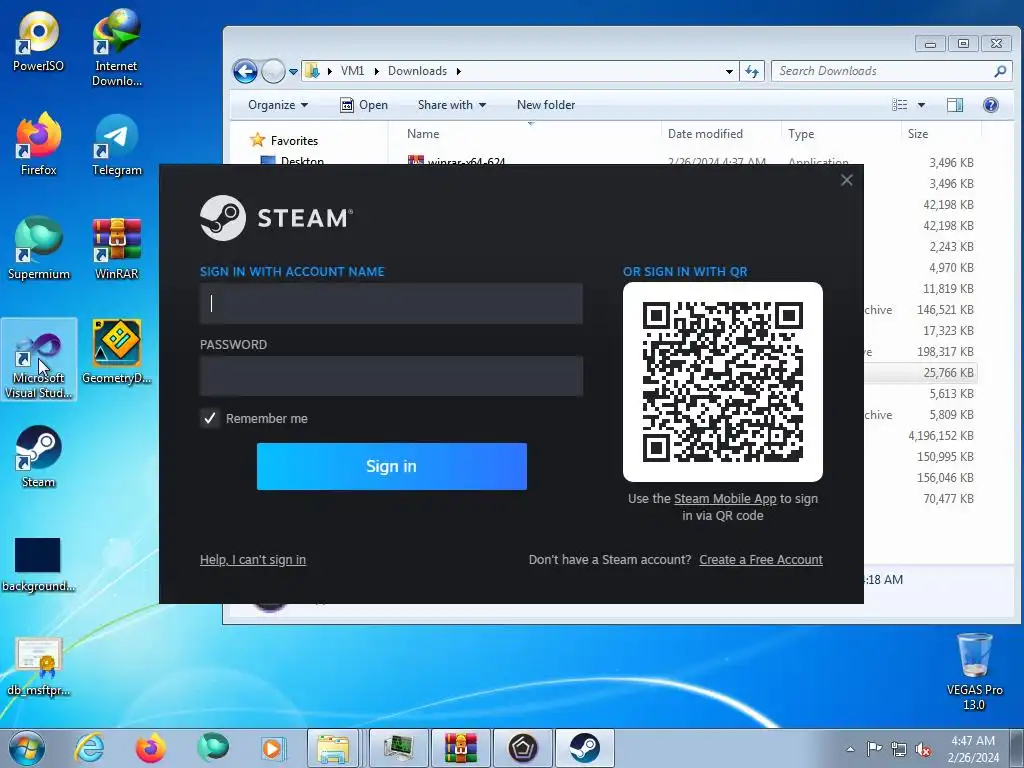Open Supermium from the taskbar
Screen dimensions: 1024x768
[x=212, y=748]
